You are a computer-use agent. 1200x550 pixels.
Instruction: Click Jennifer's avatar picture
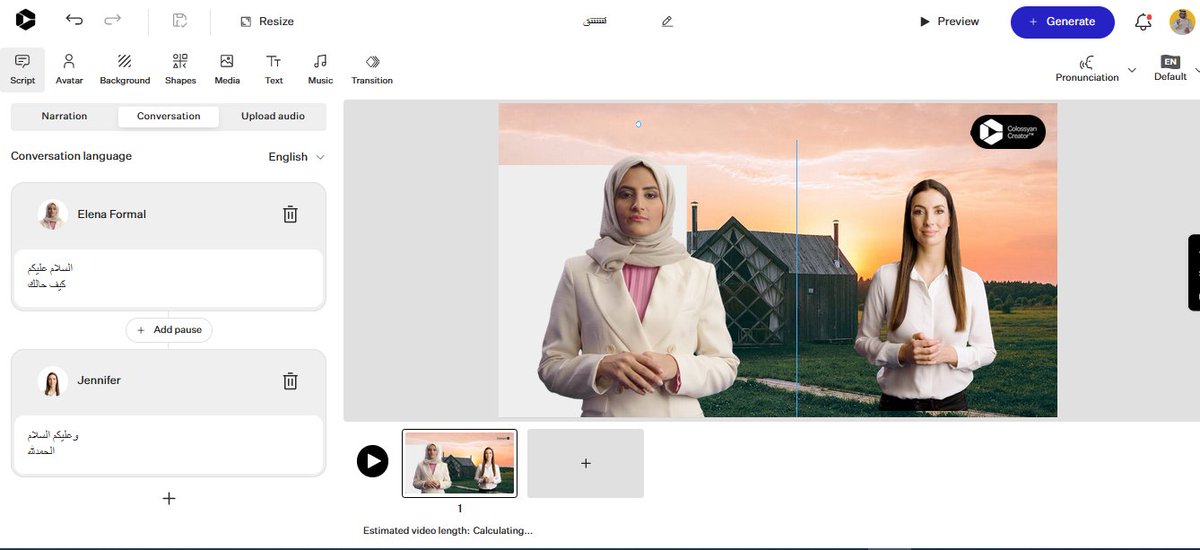tap(52, 380)
